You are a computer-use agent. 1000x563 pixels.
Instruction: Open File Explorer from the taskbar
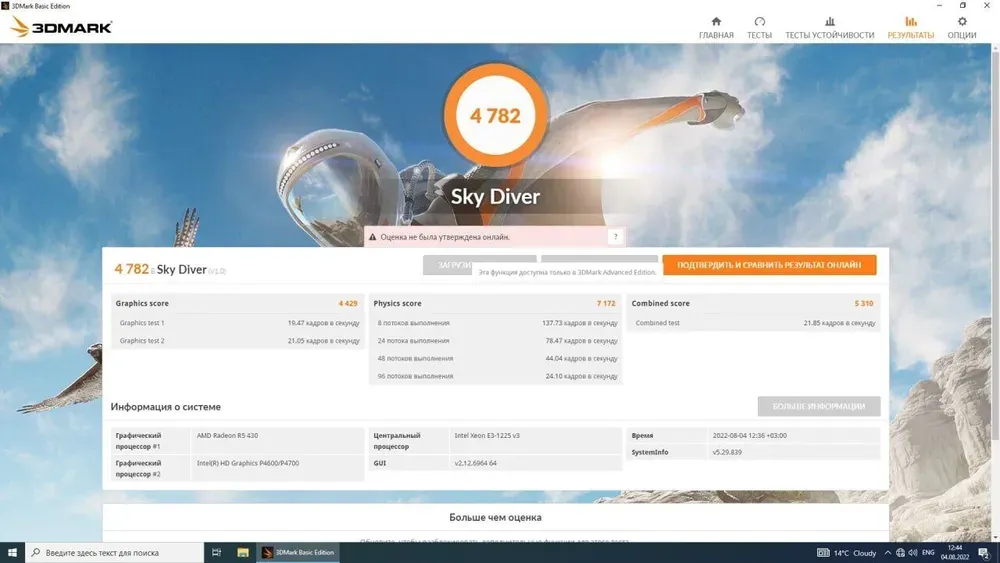243,552
